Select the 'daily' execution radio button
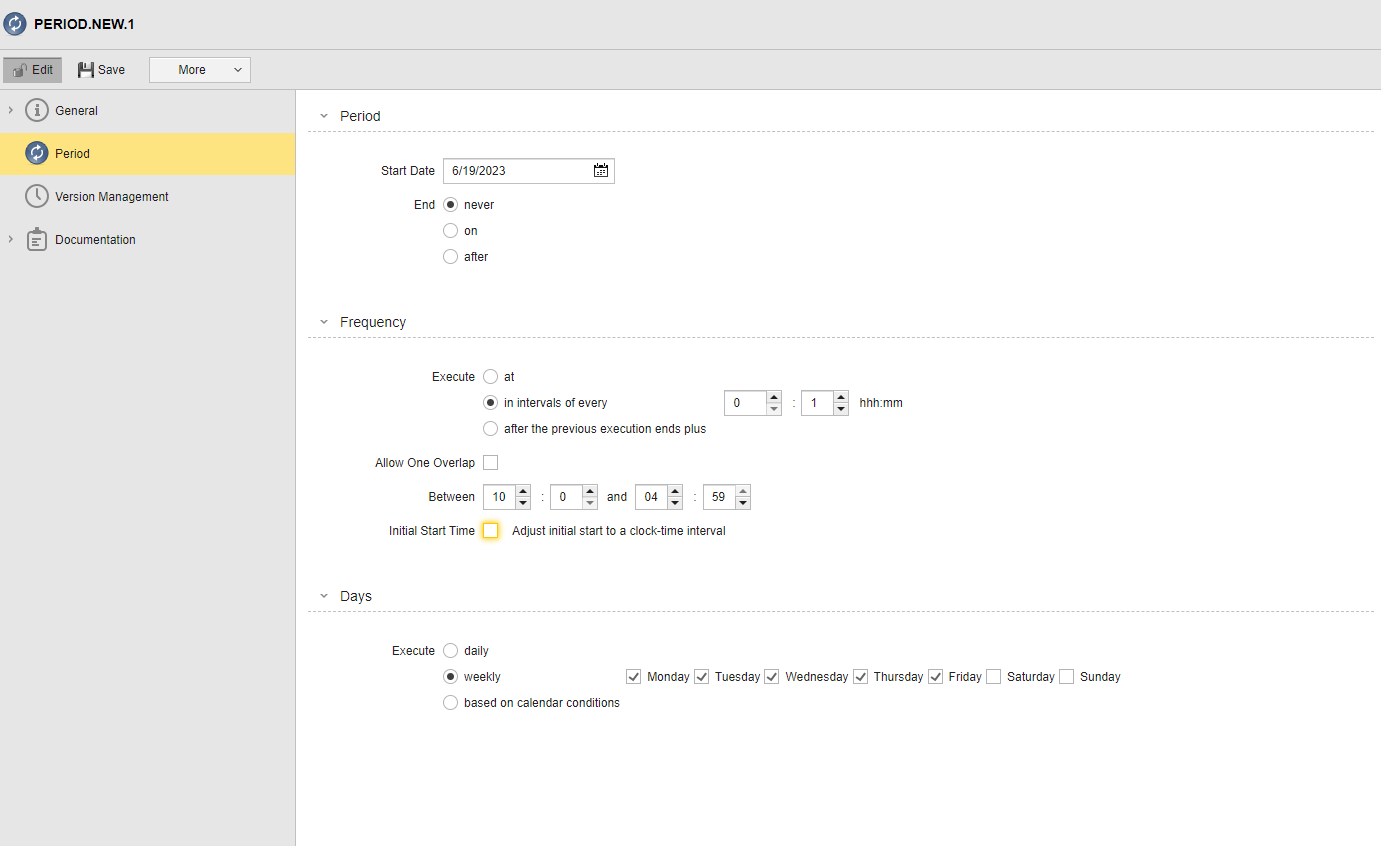This screenshot has width=1381, height=846. [450, 650]
